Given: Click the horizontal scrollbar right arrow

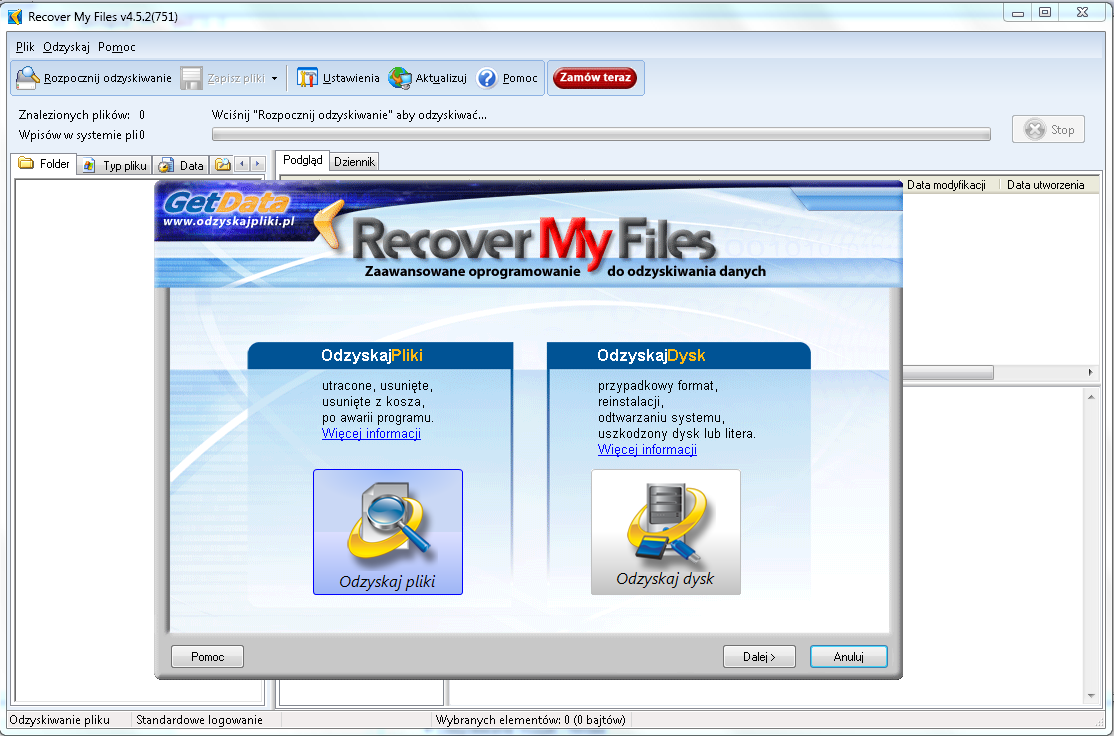Looking at the screenshot, I should pos(1091,373).
